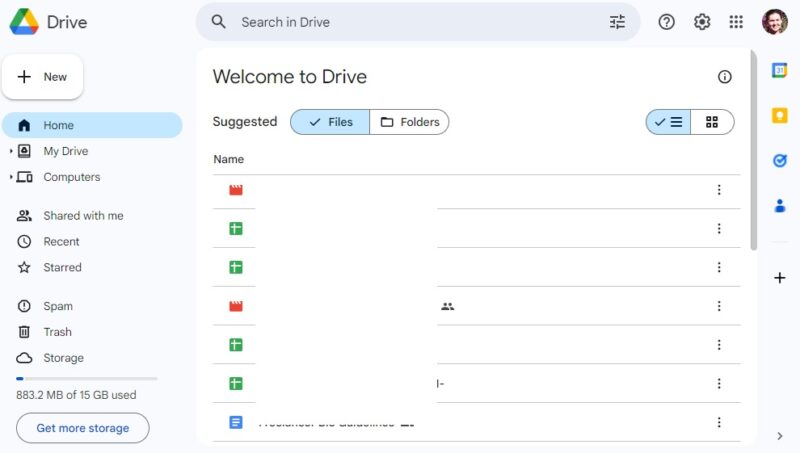Open more actions for the sixth file row
This screenshot has width=800, height=453.
point(719,384)
